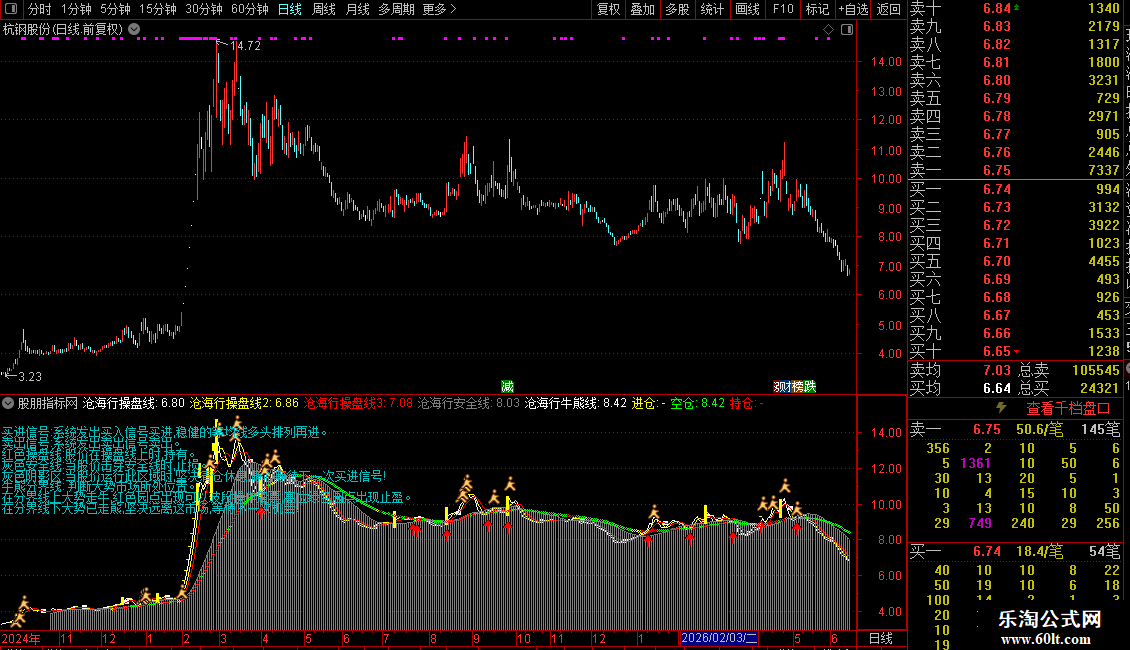Toggle the left sidebar panel icon
1130x650 pixels.
coord(11,9)
